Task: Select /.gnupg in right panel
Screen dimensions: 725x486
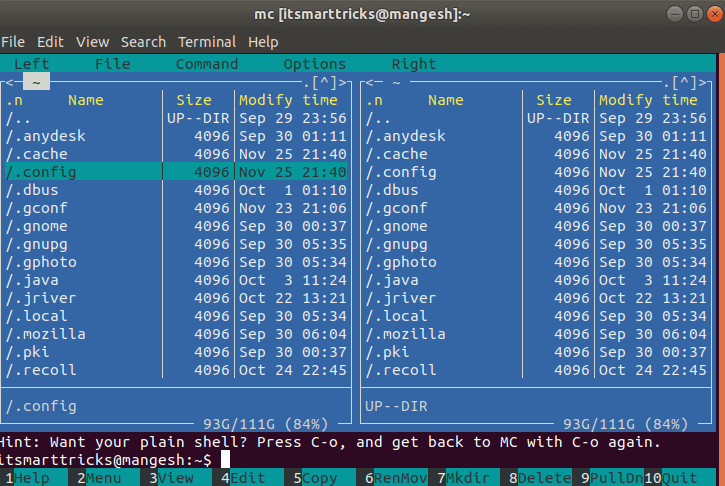Action: [536, 244]
